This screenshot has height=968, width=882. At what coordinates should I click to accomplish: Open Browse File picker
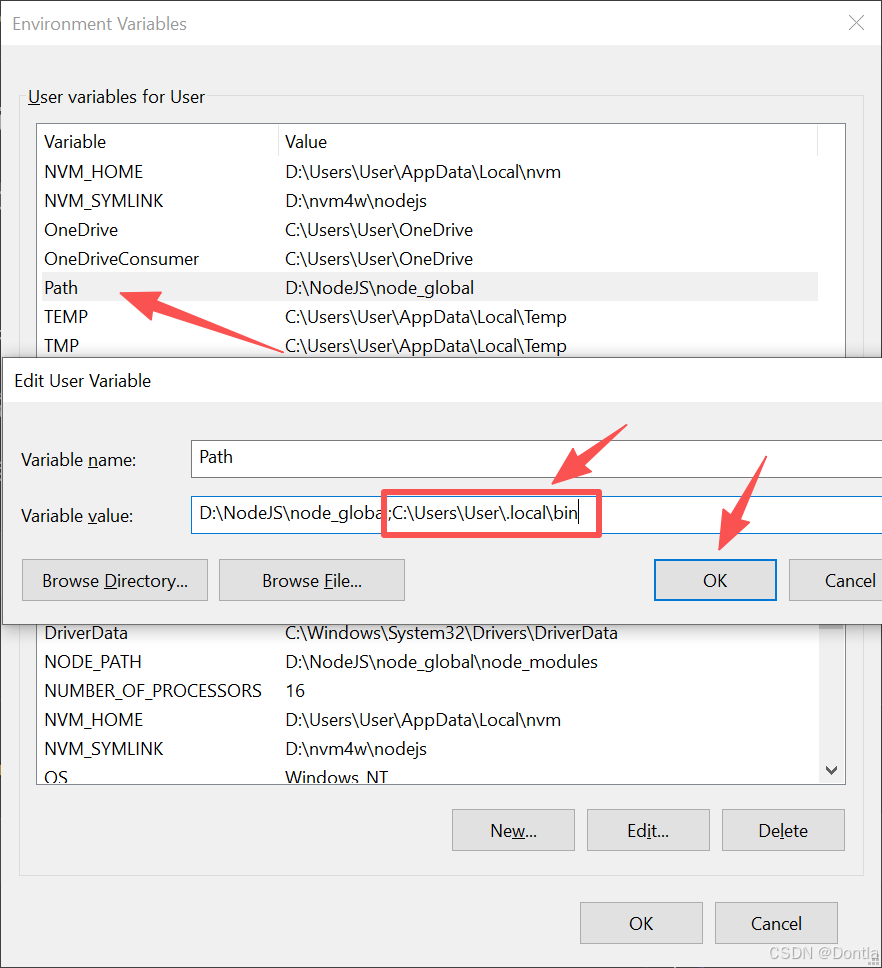pos(312,580)
